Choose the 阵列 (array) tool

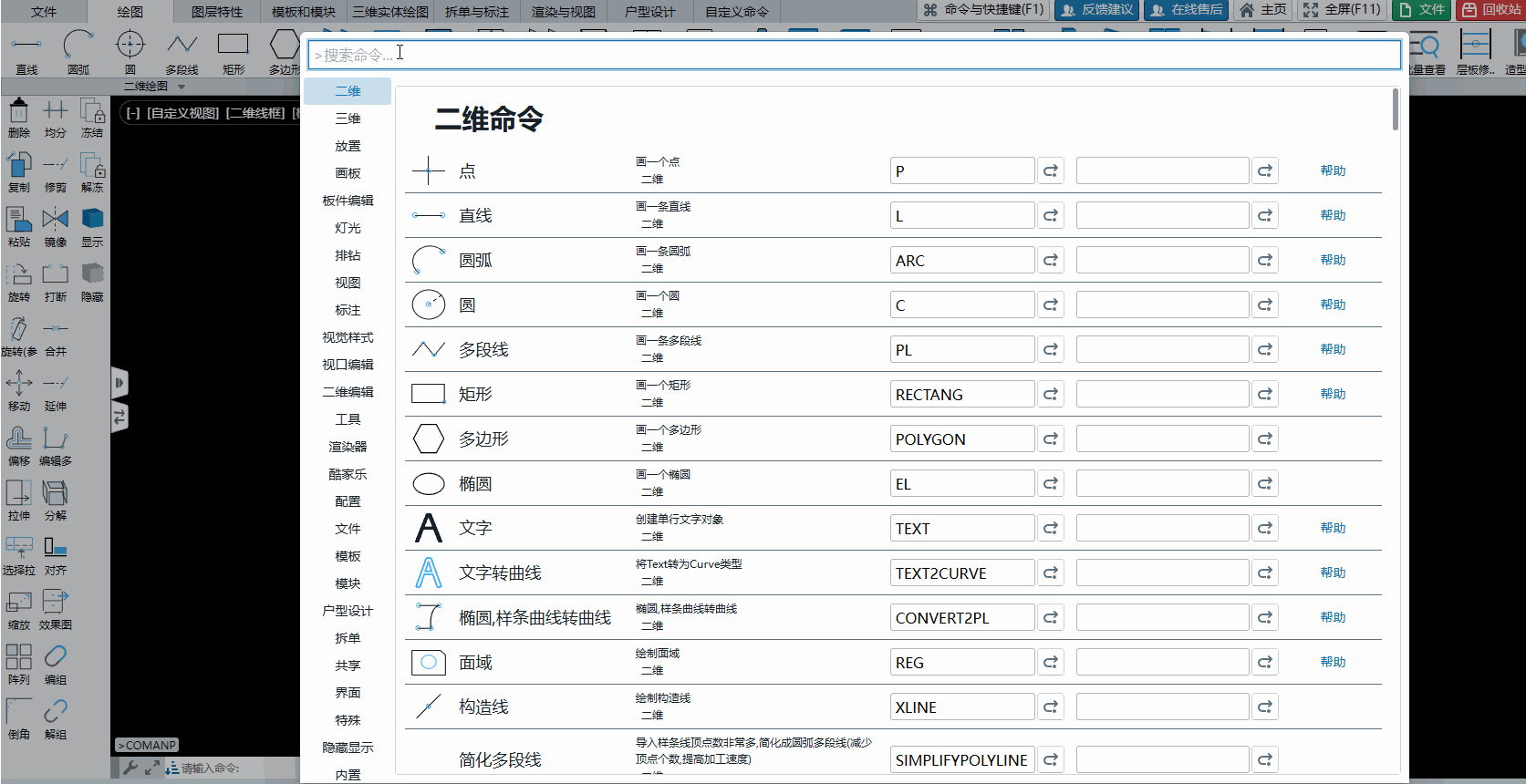(x=19, y=663)
